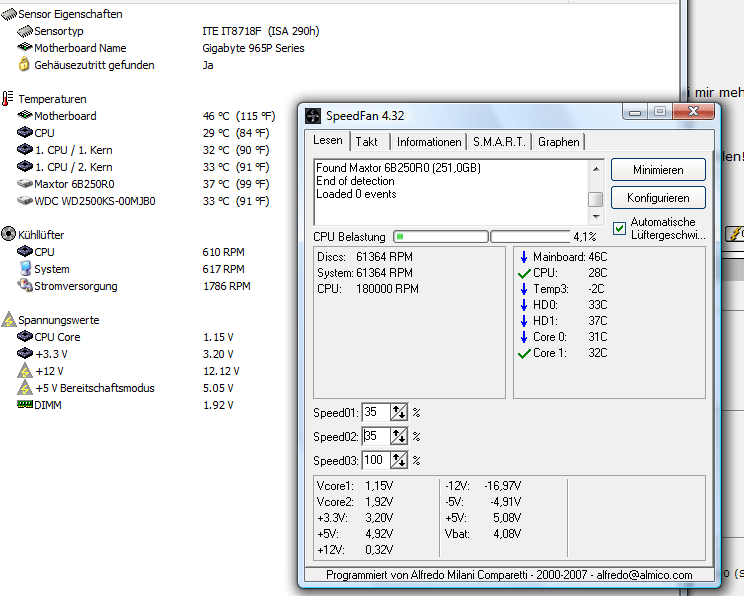Click the 'Temp3: -2C' reading

[568, 289]
